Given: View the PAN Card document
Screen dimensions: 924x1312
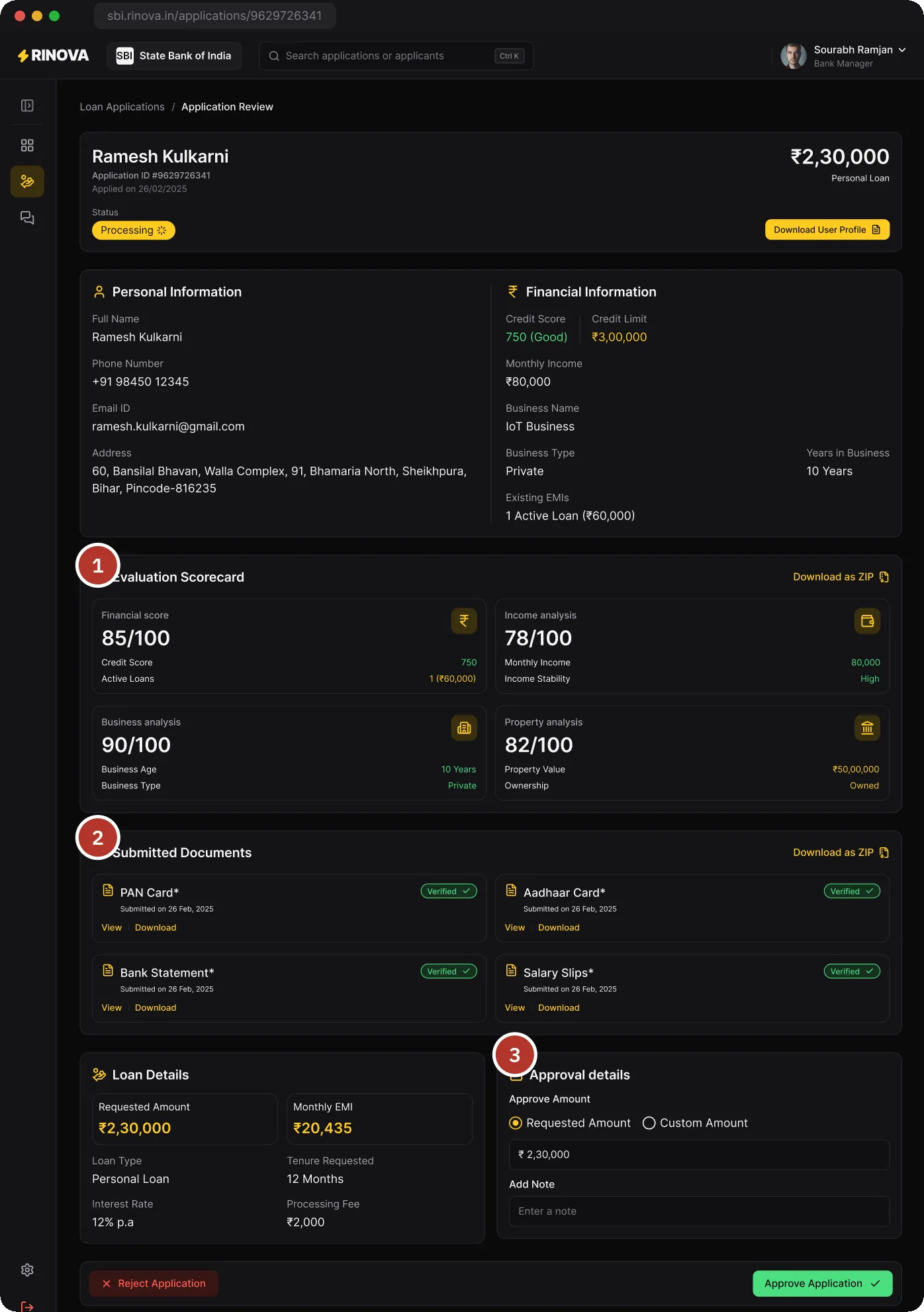Looking at the screenshot, I should (112, 928).
